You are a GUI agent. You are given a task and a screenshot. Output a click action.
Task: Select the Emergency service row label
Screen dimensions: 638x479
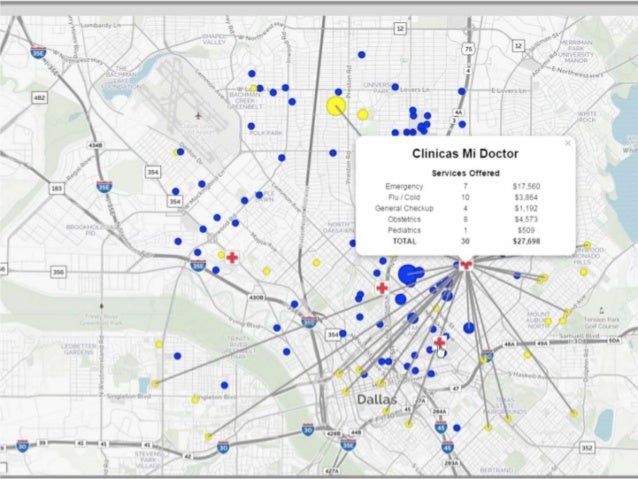404,186
